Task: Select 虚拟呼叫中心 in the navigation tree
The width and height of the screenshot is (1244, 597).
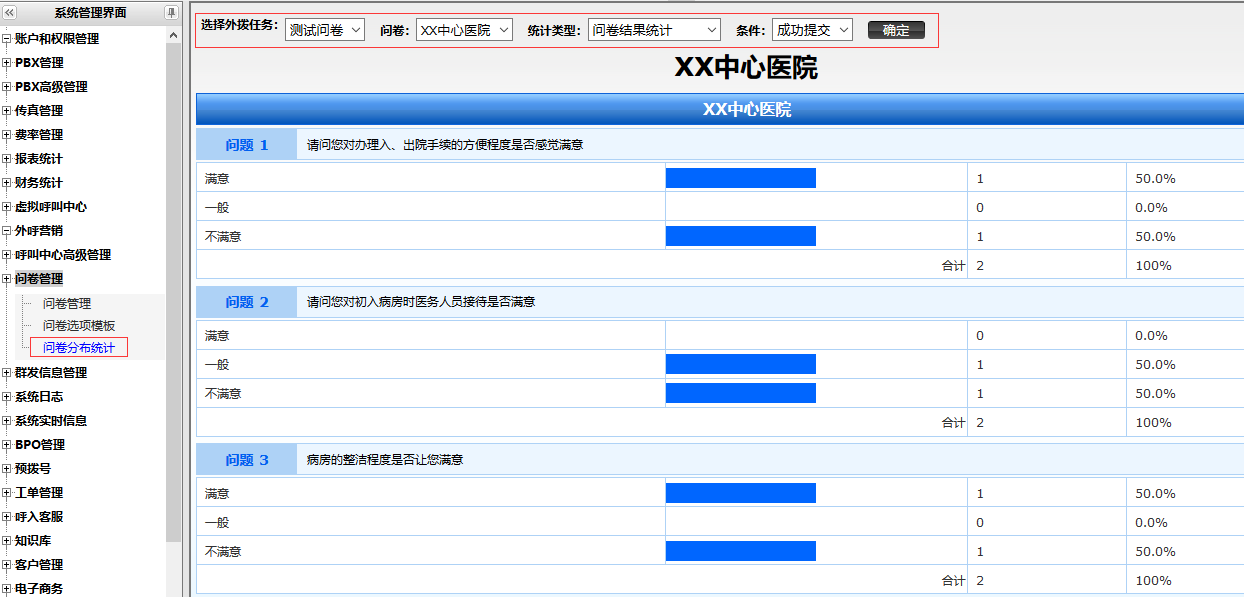Action: click(x=51, y=207)
